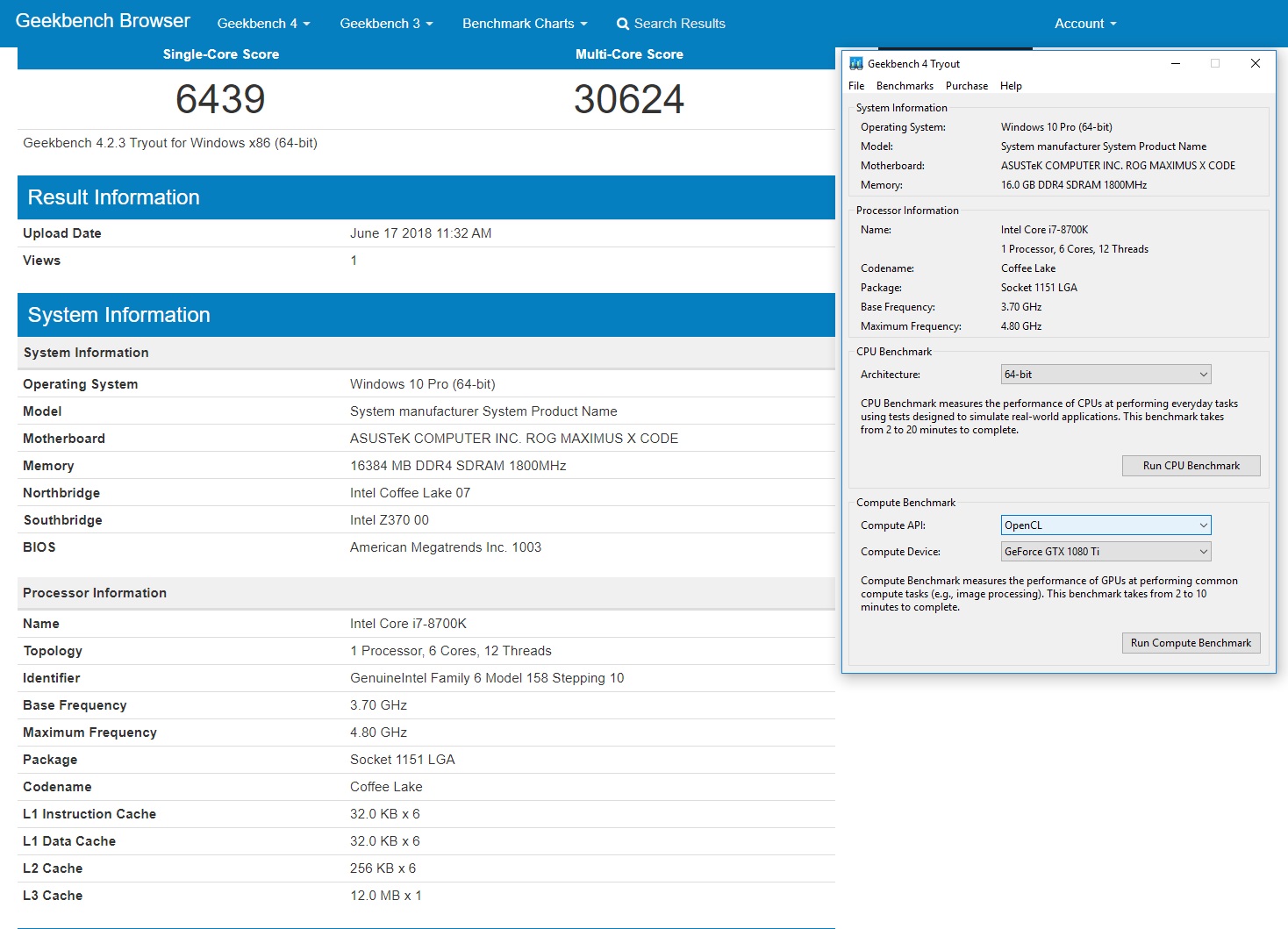Click the Geekbench 4 Tryout app icon

click(x=856, y=63)
